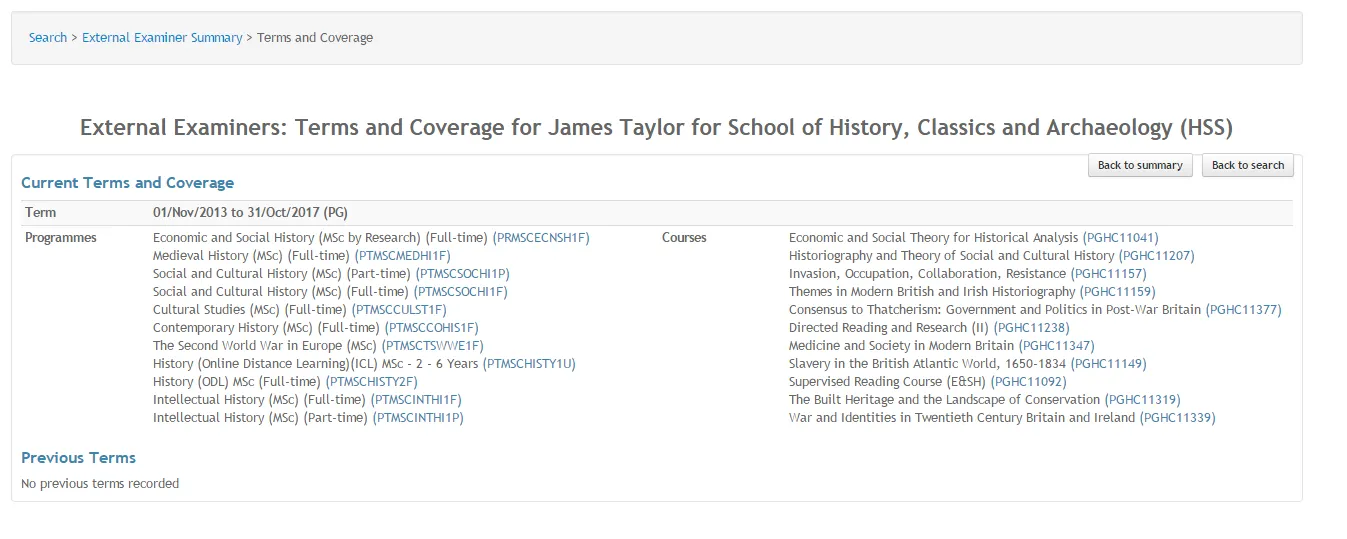Open course code PGHC11377

[x=1243, y=310]
